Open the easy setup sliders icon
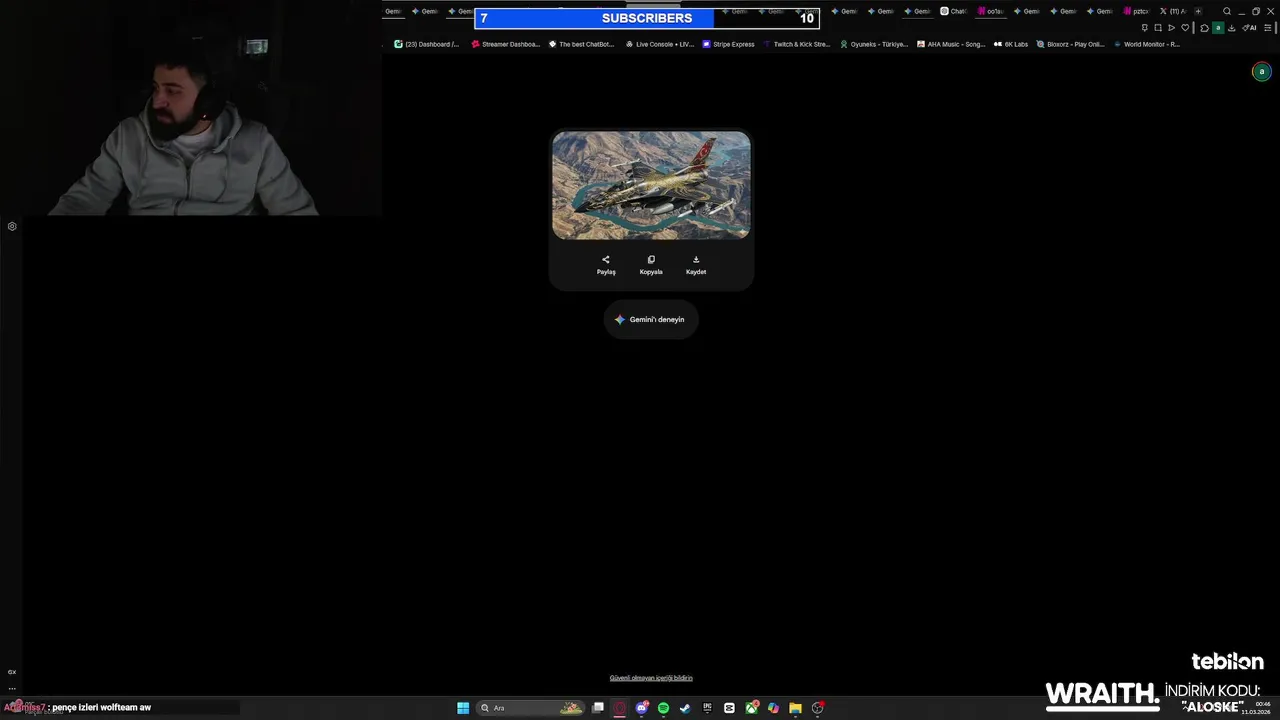 coord(1267,28)
